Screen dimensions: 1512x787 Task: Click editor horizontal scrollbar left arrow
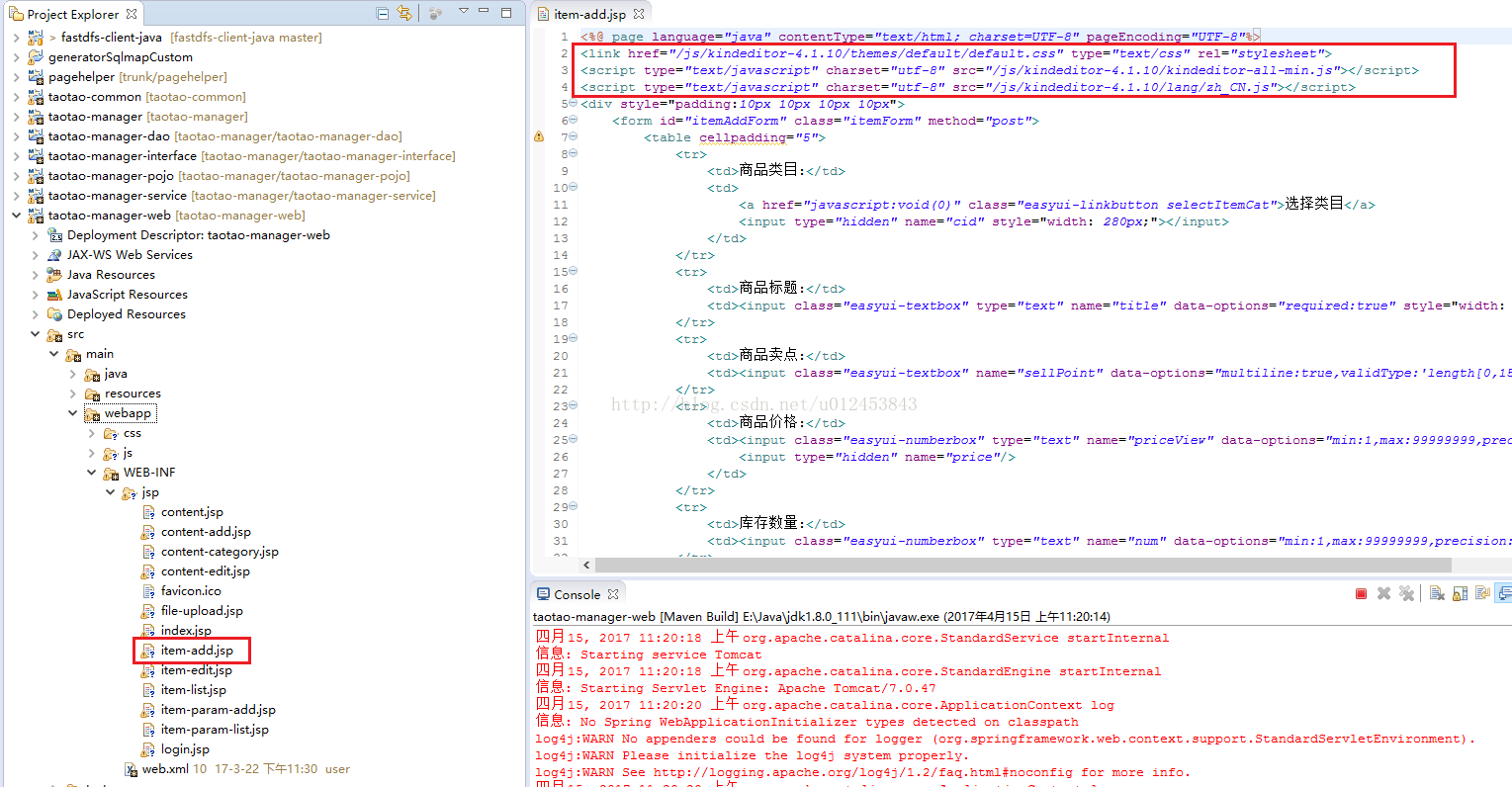586,565
